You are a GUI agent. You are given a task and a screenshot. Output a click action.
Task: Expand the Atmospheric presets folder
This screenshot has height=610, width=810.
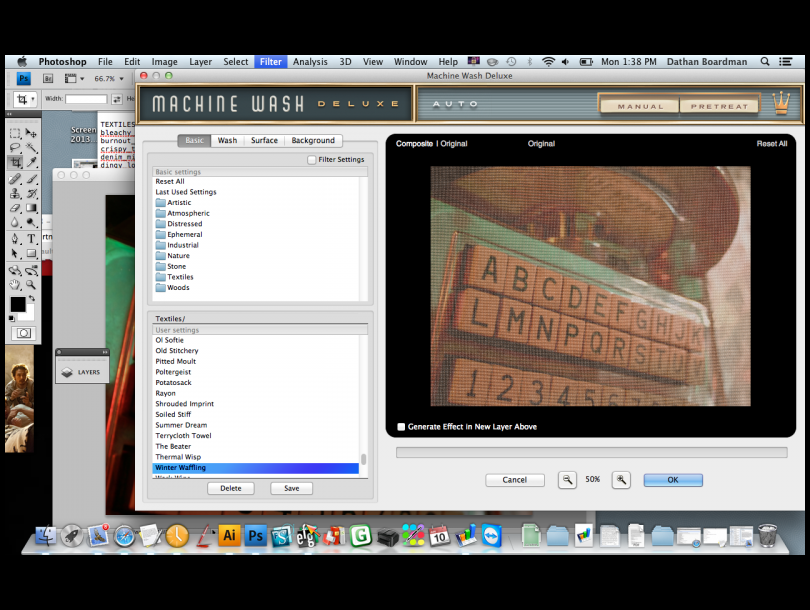pos(182,213)
